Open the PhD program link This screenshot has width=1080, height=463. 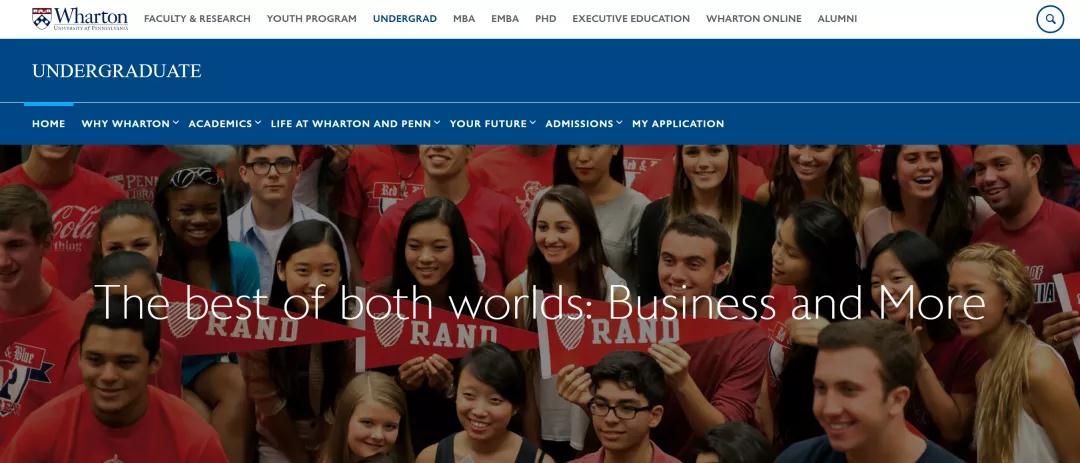546,19
